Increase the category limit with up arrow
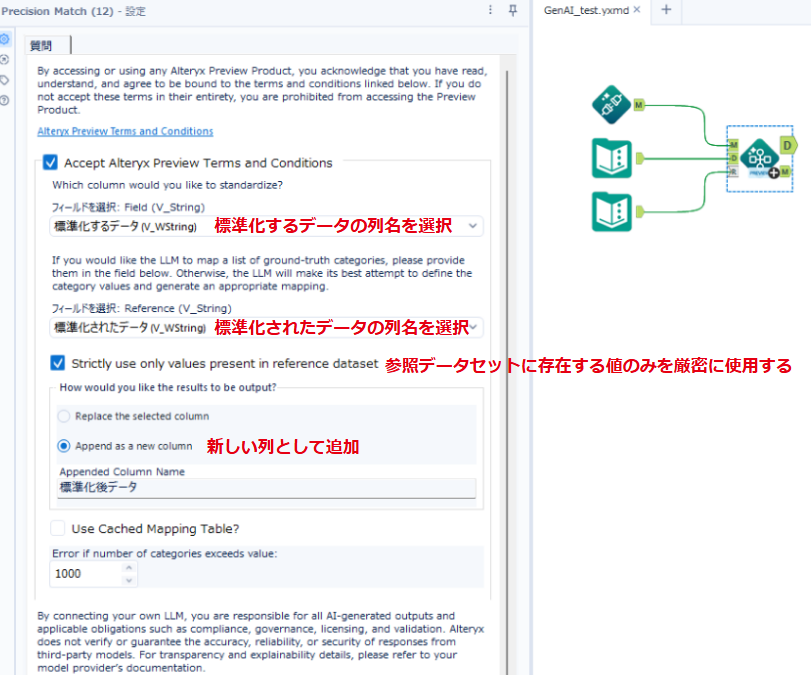 (x=129, y=567)
